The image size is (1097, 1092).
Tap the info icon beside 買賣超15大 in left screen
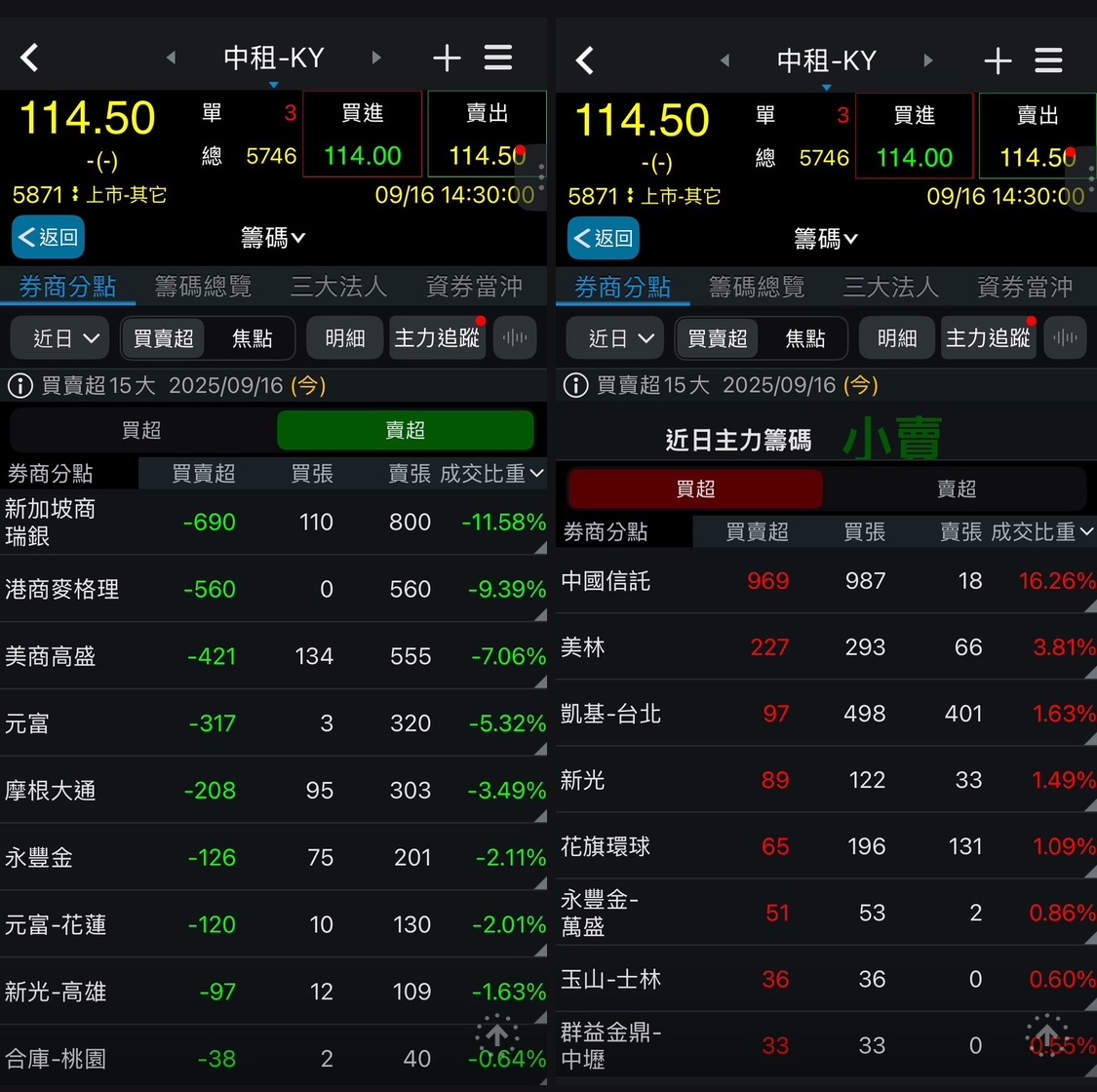click(20, 386)
